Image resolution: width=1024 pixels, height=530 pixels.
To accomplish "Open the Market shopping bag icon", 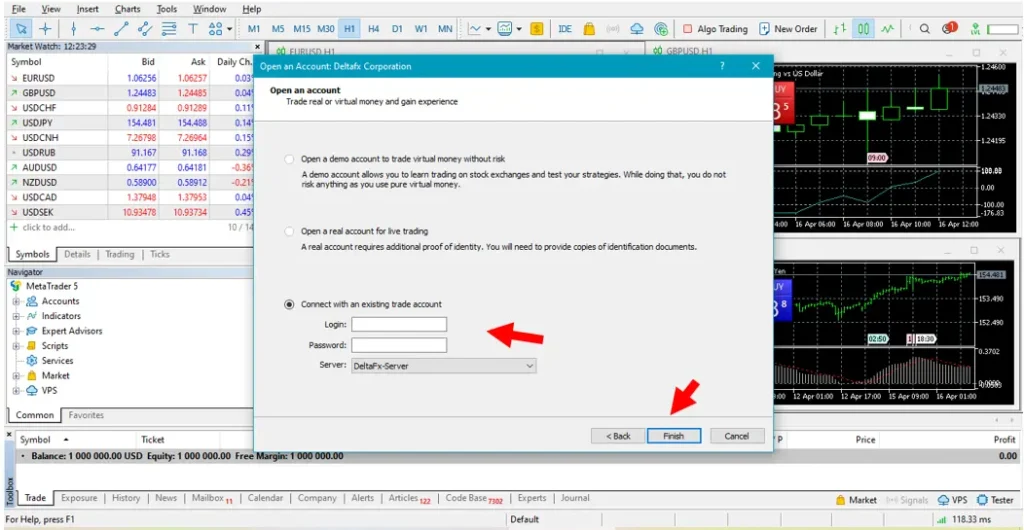I will point(589,29).
